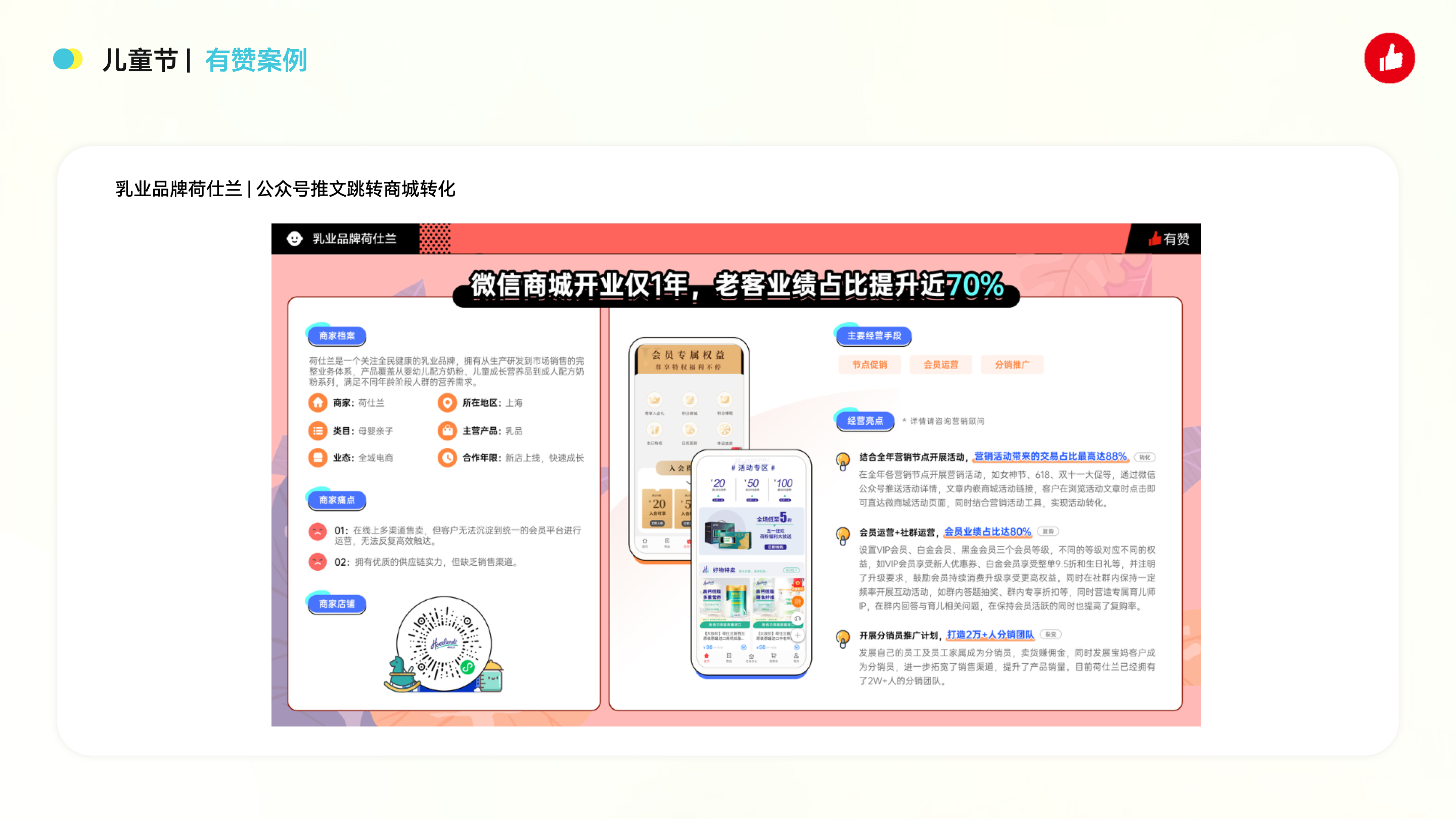Image resolution: width=1456 pixels, height=819 pixels.
Task: Click the list icon next to 类目
Action: (317, 431)
